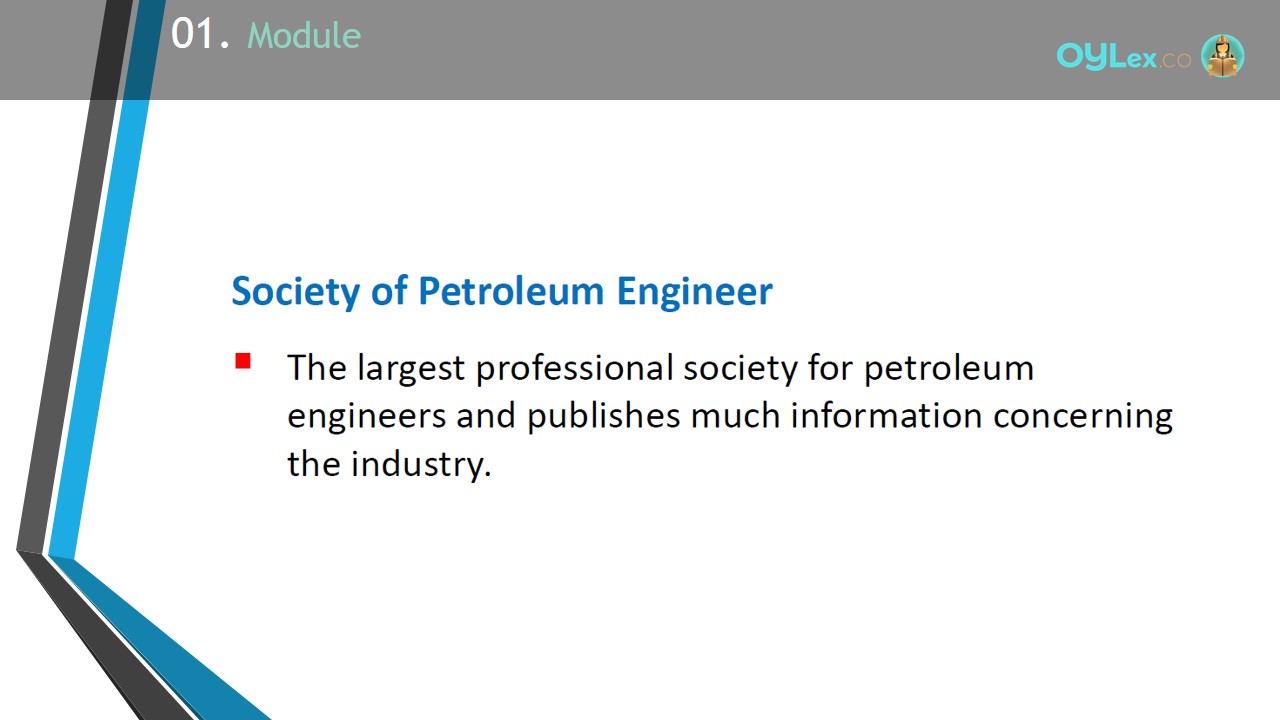
Task: Click the "Module" header label
Action: [304, 36]
